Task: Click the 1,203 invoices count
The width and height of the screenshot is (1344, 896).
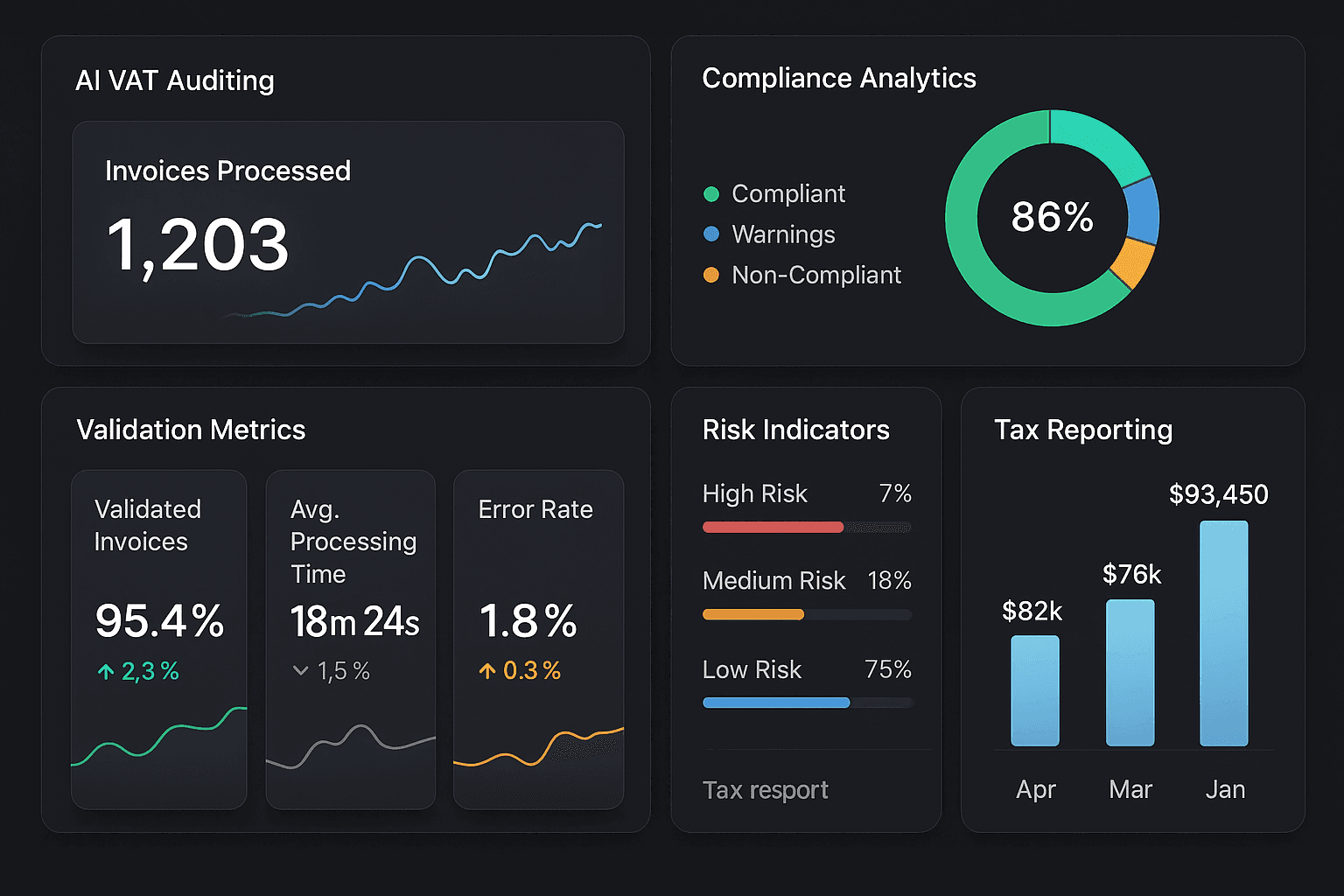Action: pos(198,246)
